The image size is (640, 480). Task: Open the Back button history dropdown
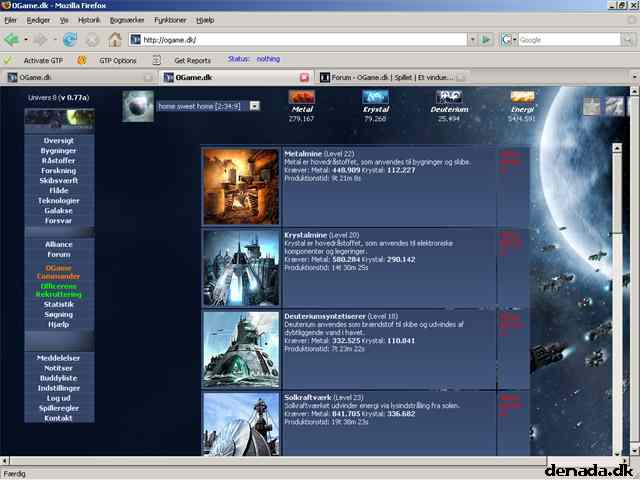click(x=26, y=40)
